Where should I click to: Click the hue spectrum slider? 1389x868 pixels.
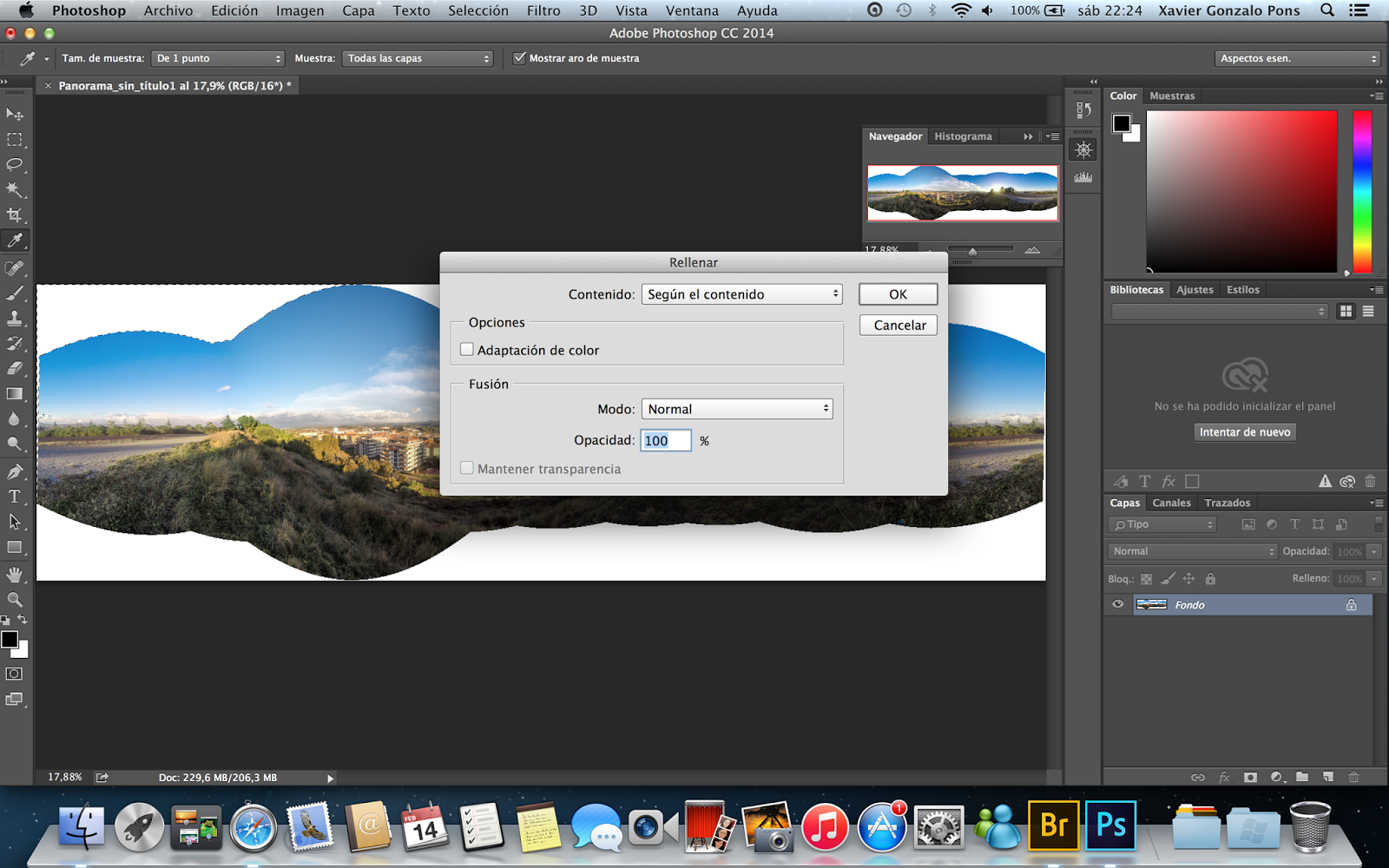point(1362,192)
